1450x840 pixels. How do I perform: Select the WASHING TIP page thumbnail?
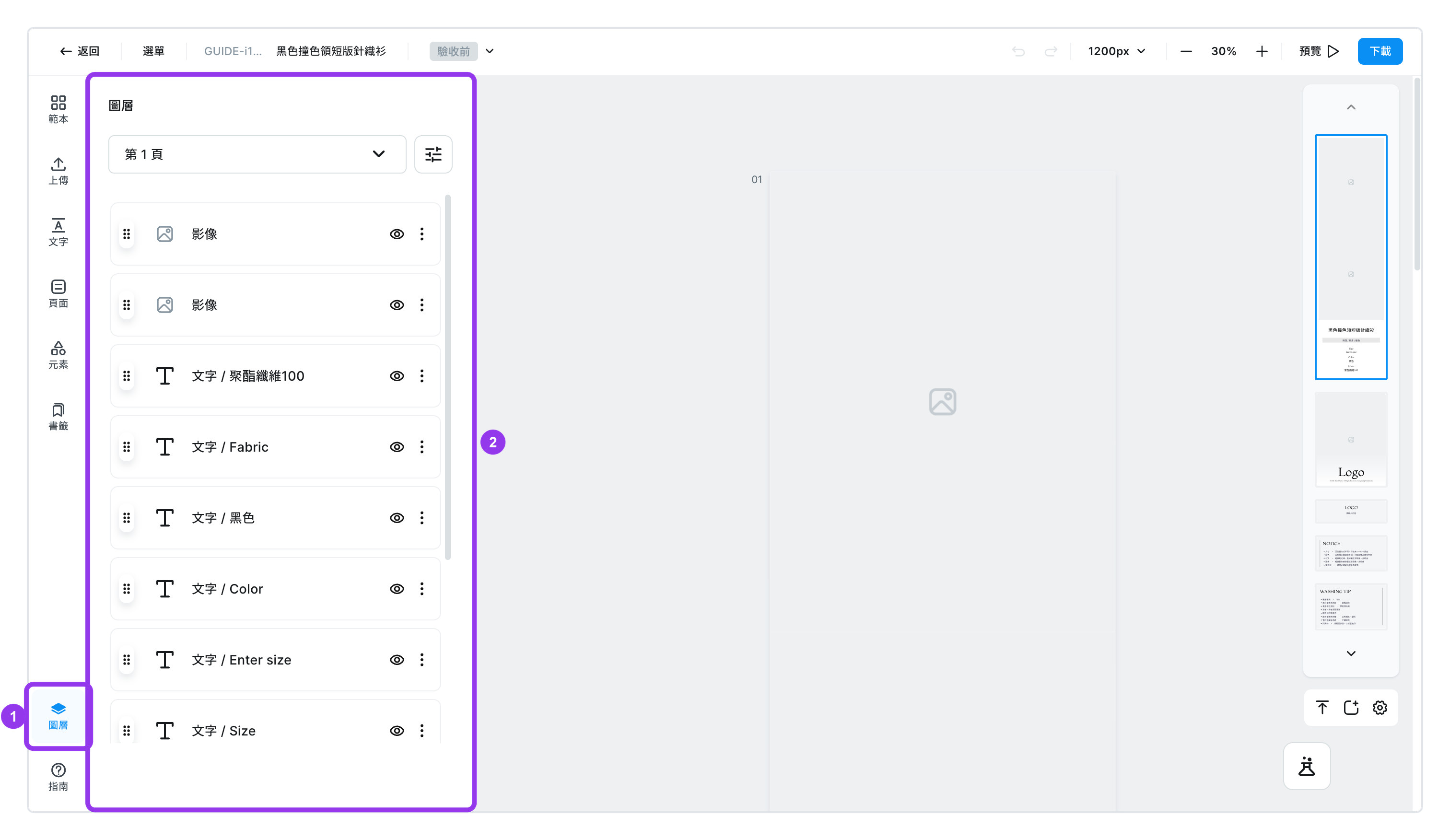click(1351, 607)
